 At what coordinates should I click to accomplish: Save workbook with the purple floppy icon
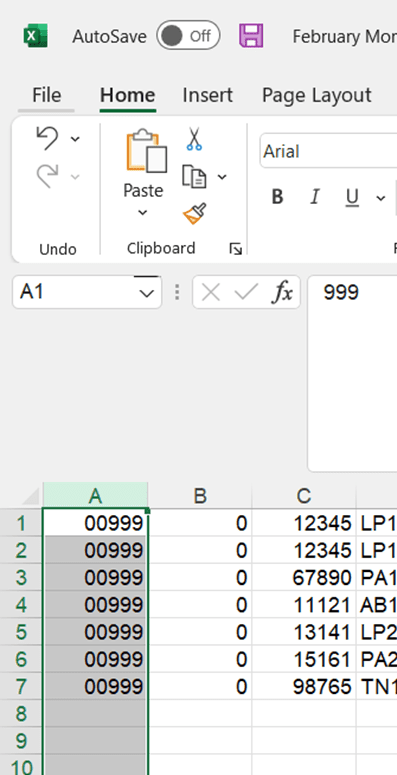pyautogui.click(x=251, y=36)
